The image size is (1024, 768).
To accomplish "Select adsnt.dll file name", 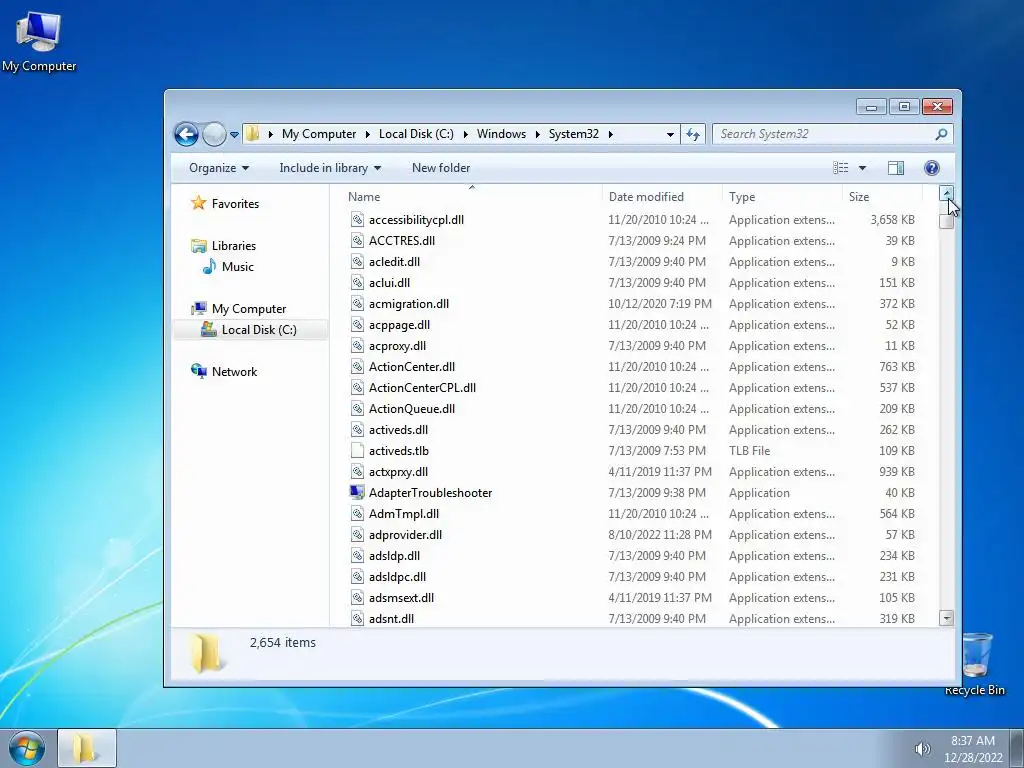I will [x=391, y=618].
